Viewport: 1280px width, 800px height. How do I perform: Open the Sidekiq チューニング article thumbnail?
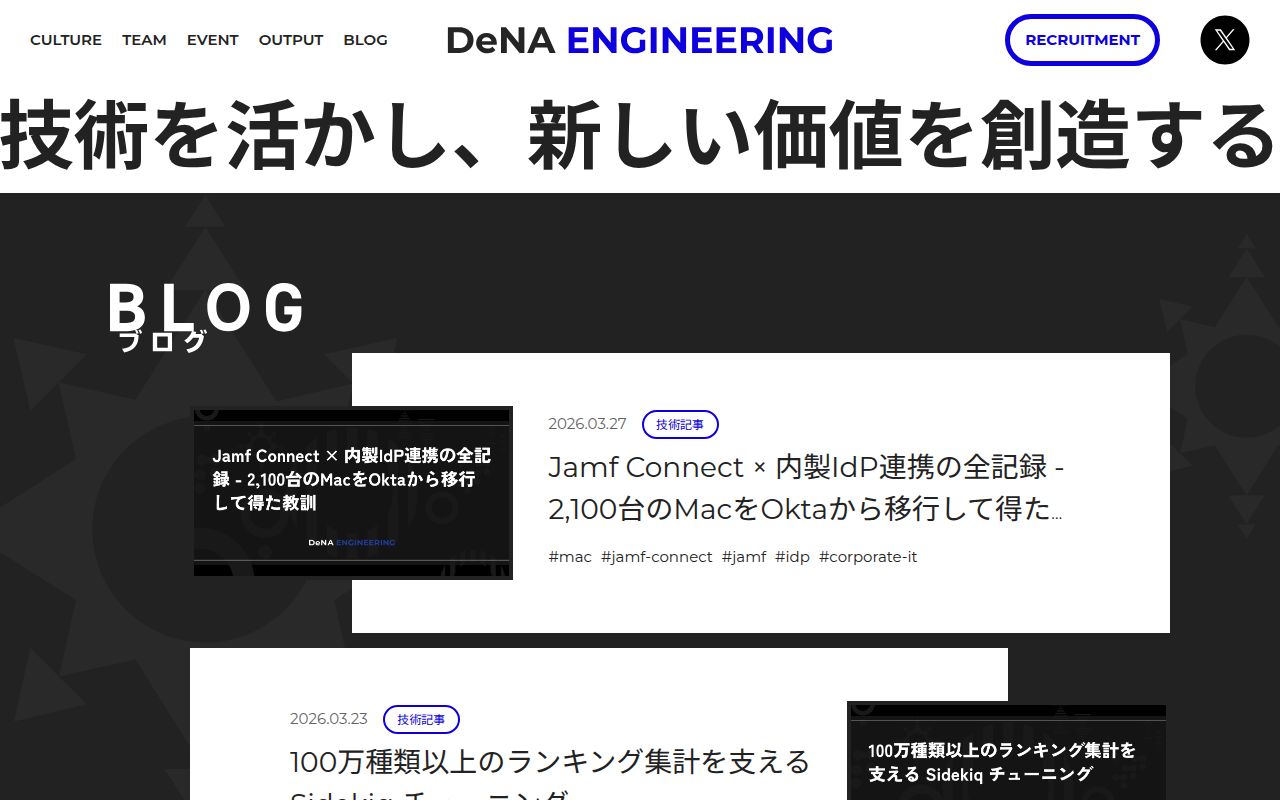[x=1006, y=750]
